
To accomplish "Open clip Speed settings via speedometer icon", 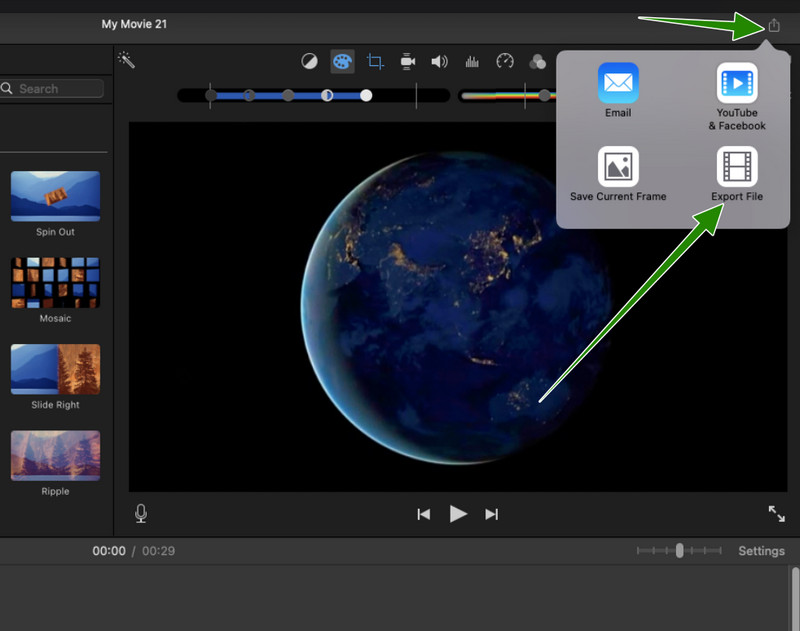I will click(x=505, y=61).
